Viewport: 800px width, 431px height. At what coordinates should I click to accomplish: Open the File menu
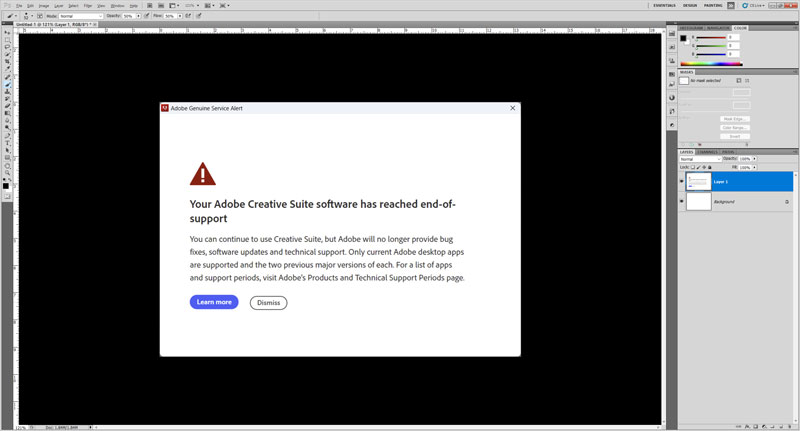click(x=19, y=6)
